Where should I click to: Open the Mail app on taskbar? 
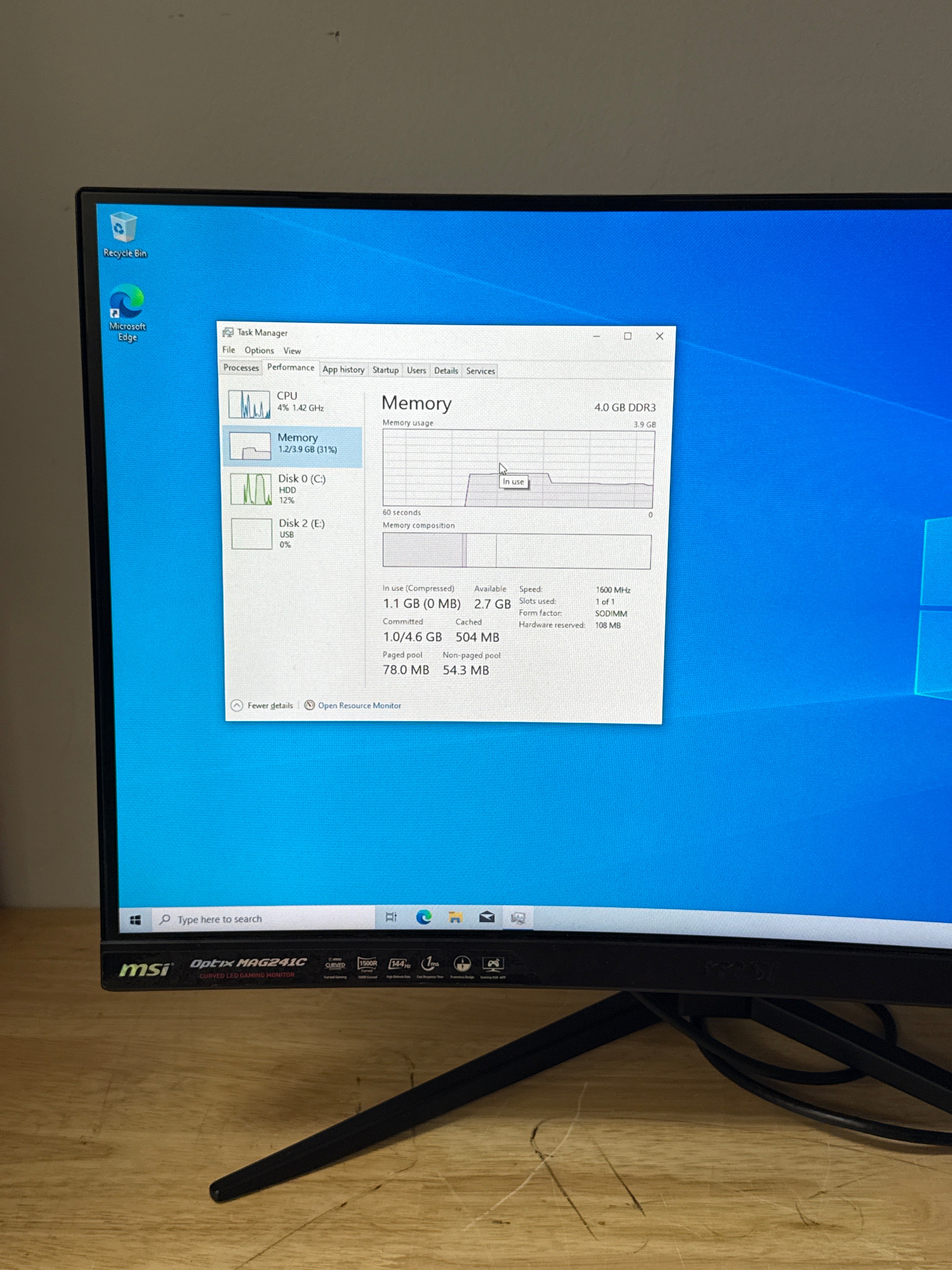[x=487, y=917]
